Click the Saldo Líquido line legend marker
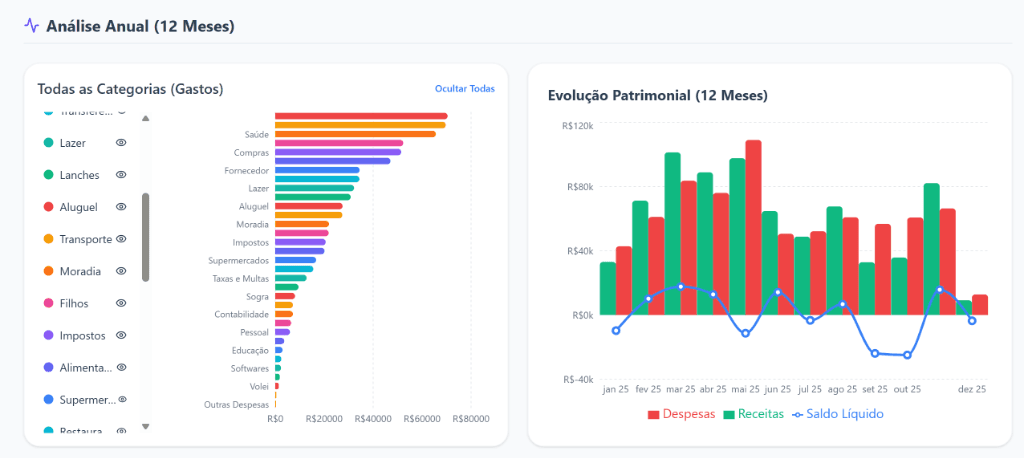 click(x=798, y=414)
